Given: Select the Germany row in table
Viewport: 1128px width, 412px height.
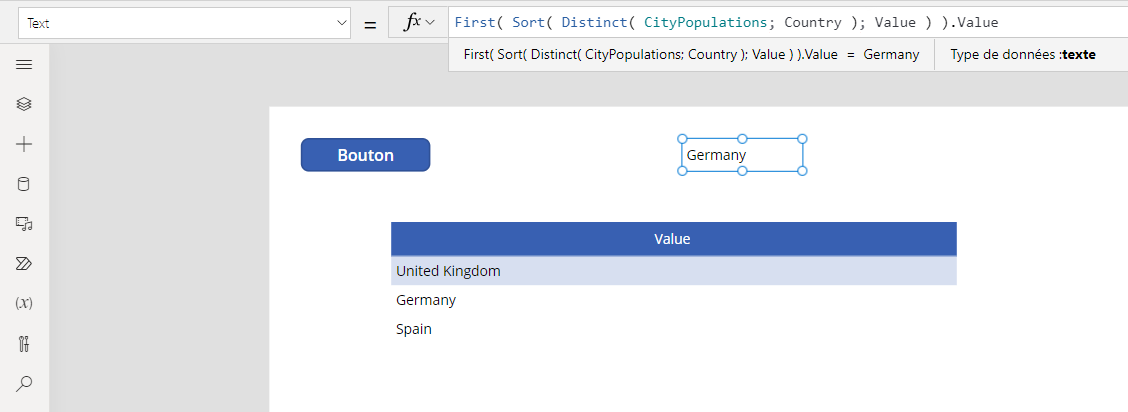Looking at the screenshot, I should tap(673, 300).
